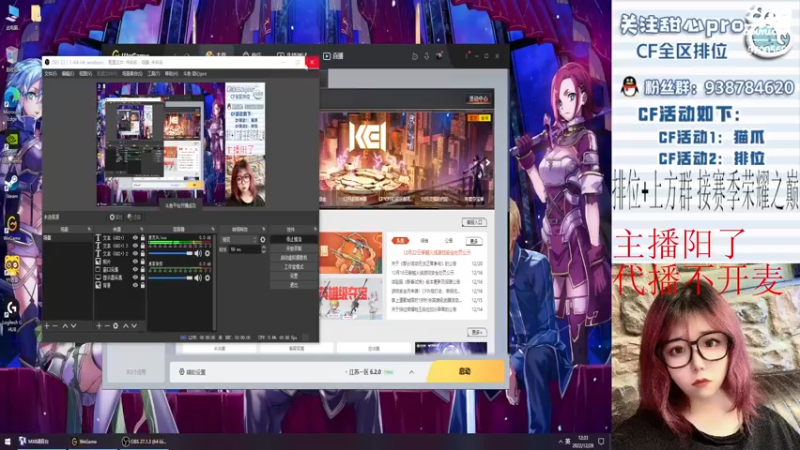Add a new scene with the plus icon

coord(47,326)
